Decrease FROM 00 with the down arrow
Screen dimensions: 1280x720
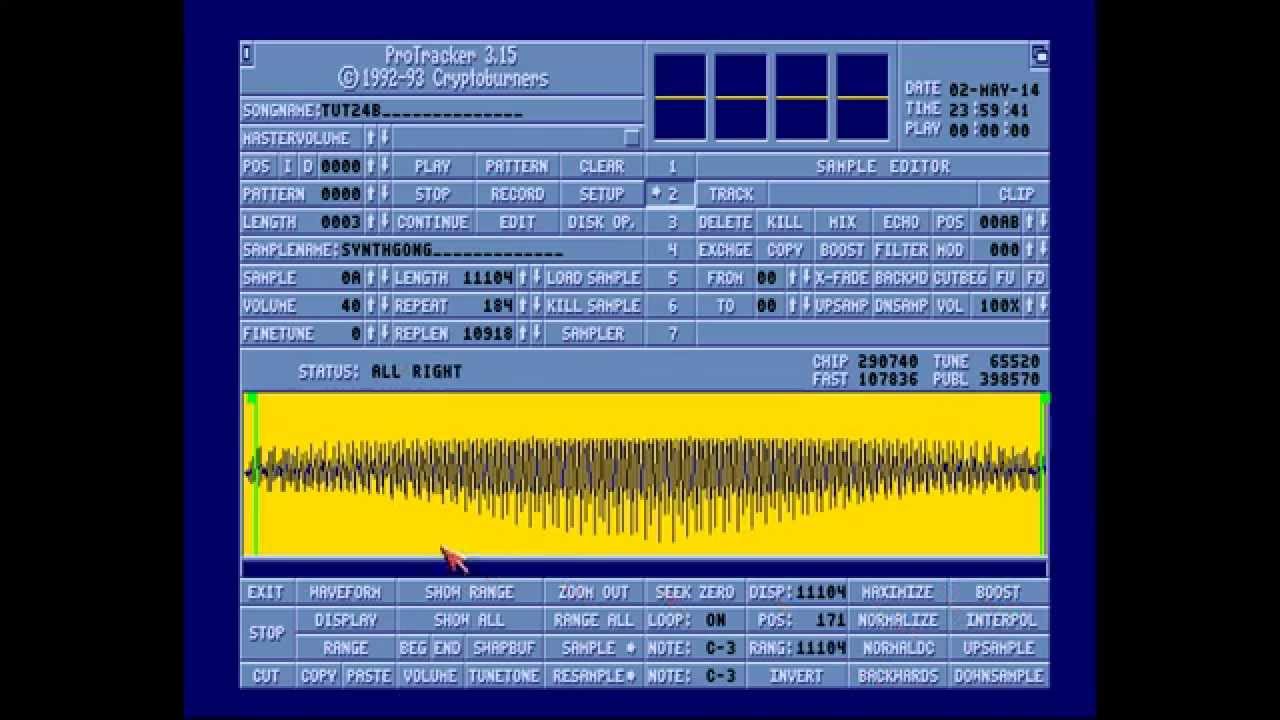[x=806, y=278]
